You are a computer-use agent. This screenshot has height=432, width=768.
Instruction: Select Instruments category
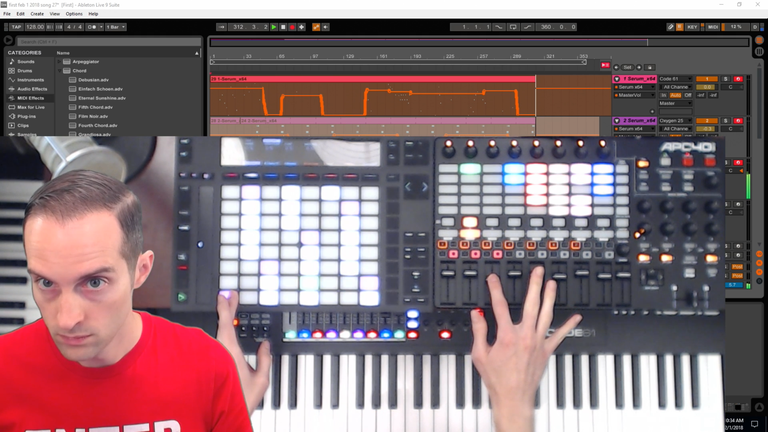tap(30, 80)
